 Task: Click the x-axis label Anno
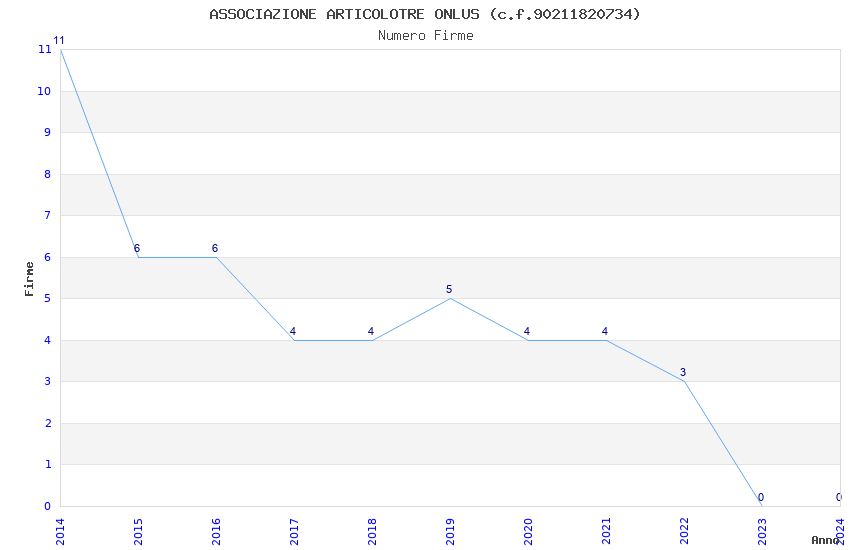coord(825,540)
